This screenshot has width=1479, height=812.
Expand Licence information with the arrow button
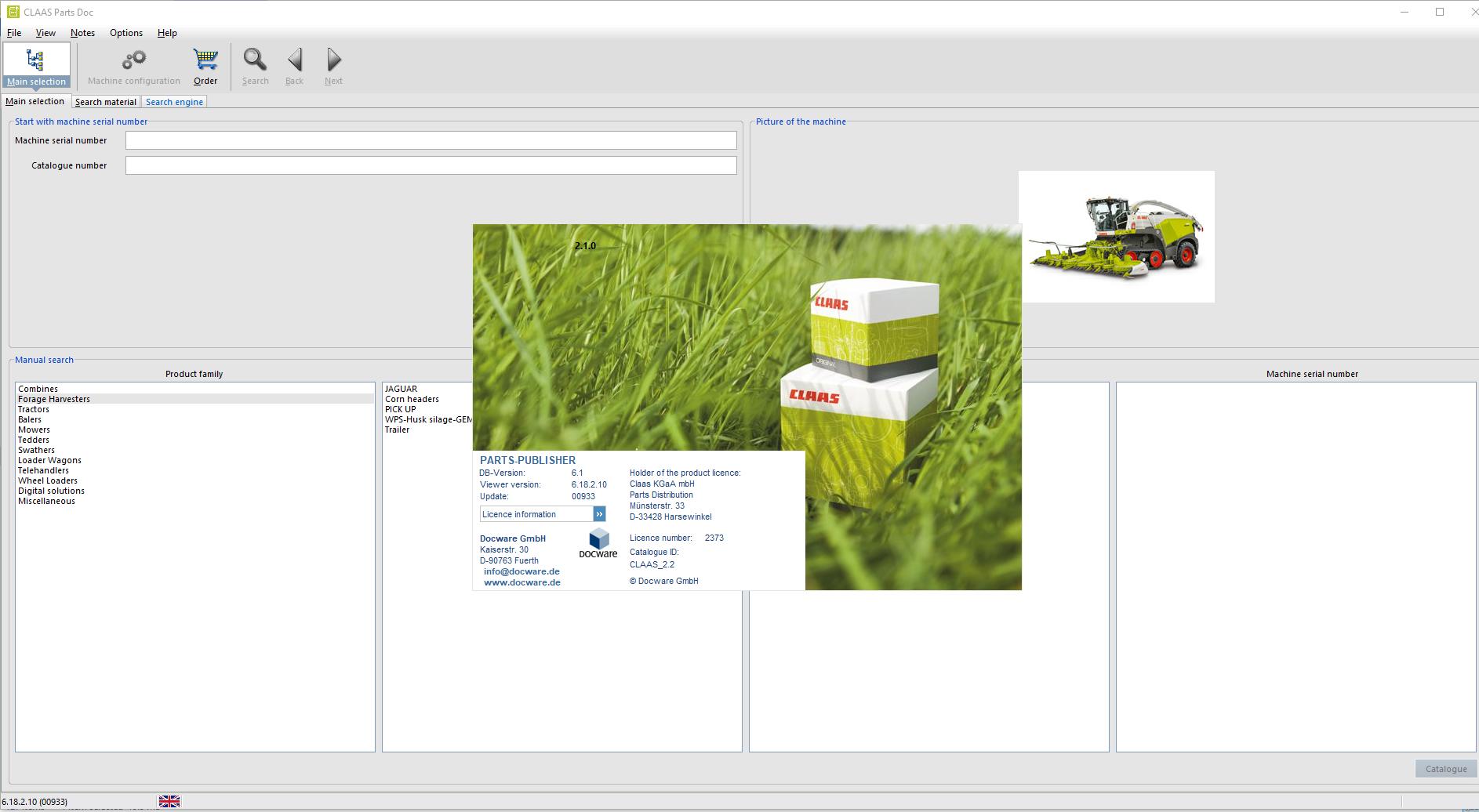599,514
